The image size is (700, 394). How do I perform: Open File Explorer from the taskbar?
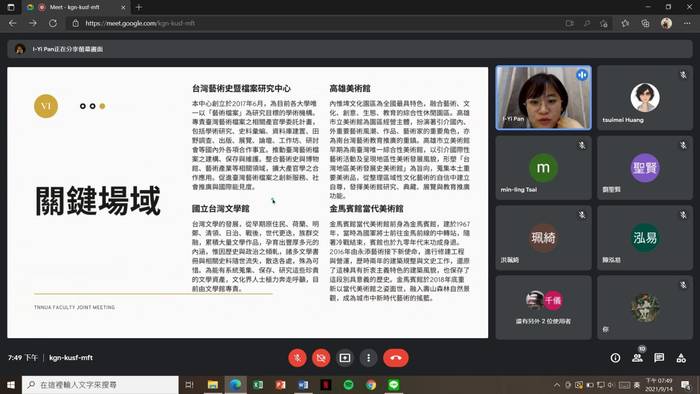pos(213,385)
